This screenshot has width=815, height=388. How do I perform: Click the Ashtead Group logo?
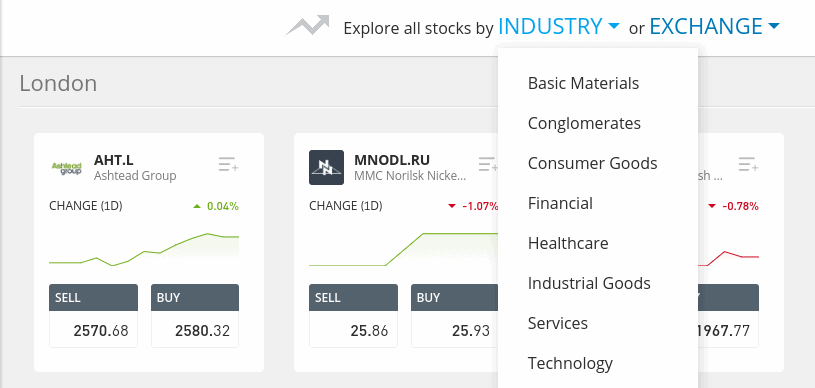(67, 167)
